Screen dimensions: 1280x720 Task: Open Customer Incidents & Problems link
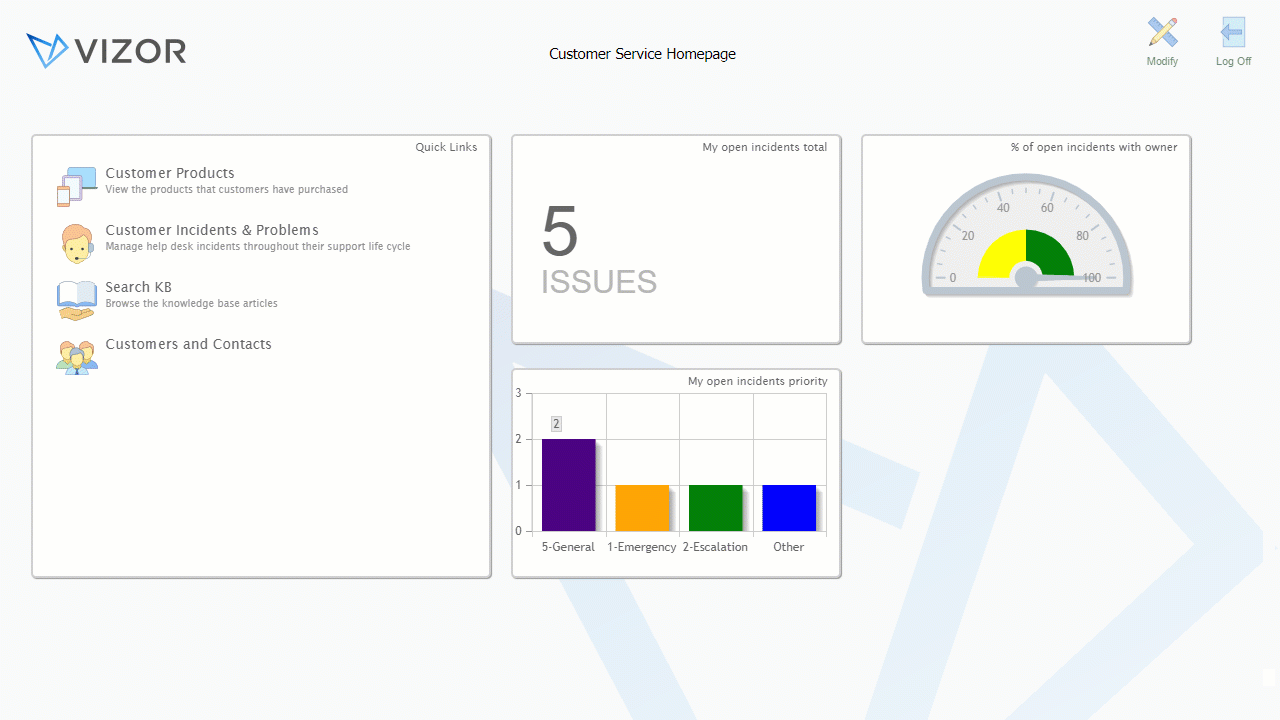pos(212,230)
